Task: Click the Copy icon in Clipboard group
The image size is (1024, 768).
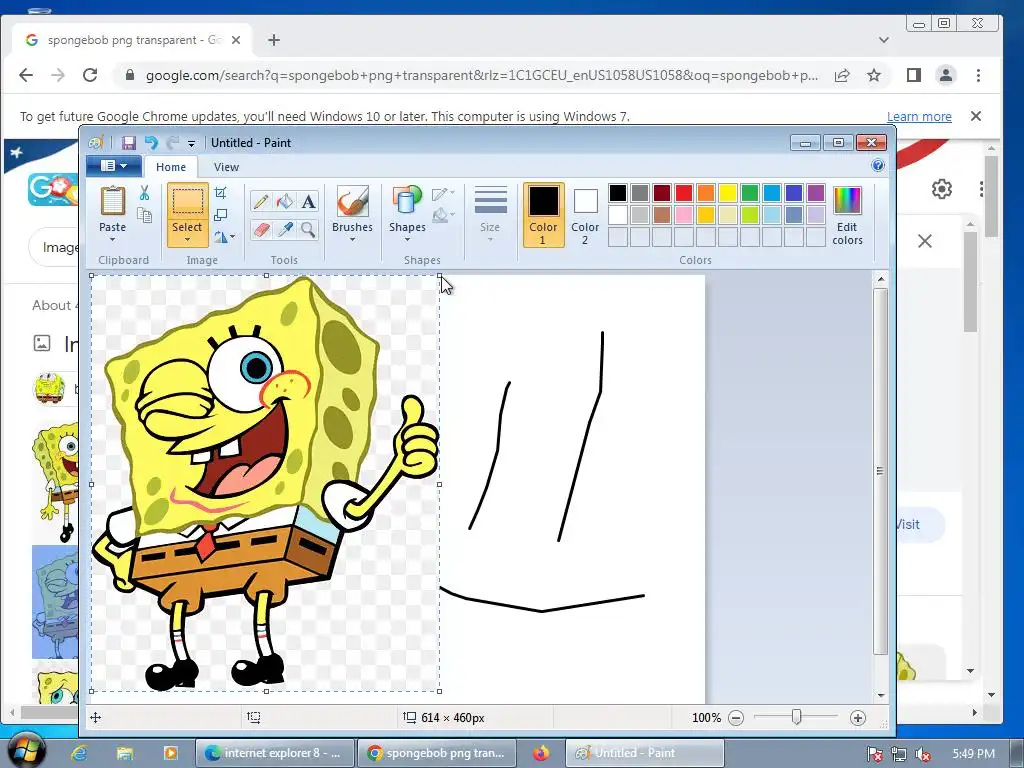Action: coord(144,215)
